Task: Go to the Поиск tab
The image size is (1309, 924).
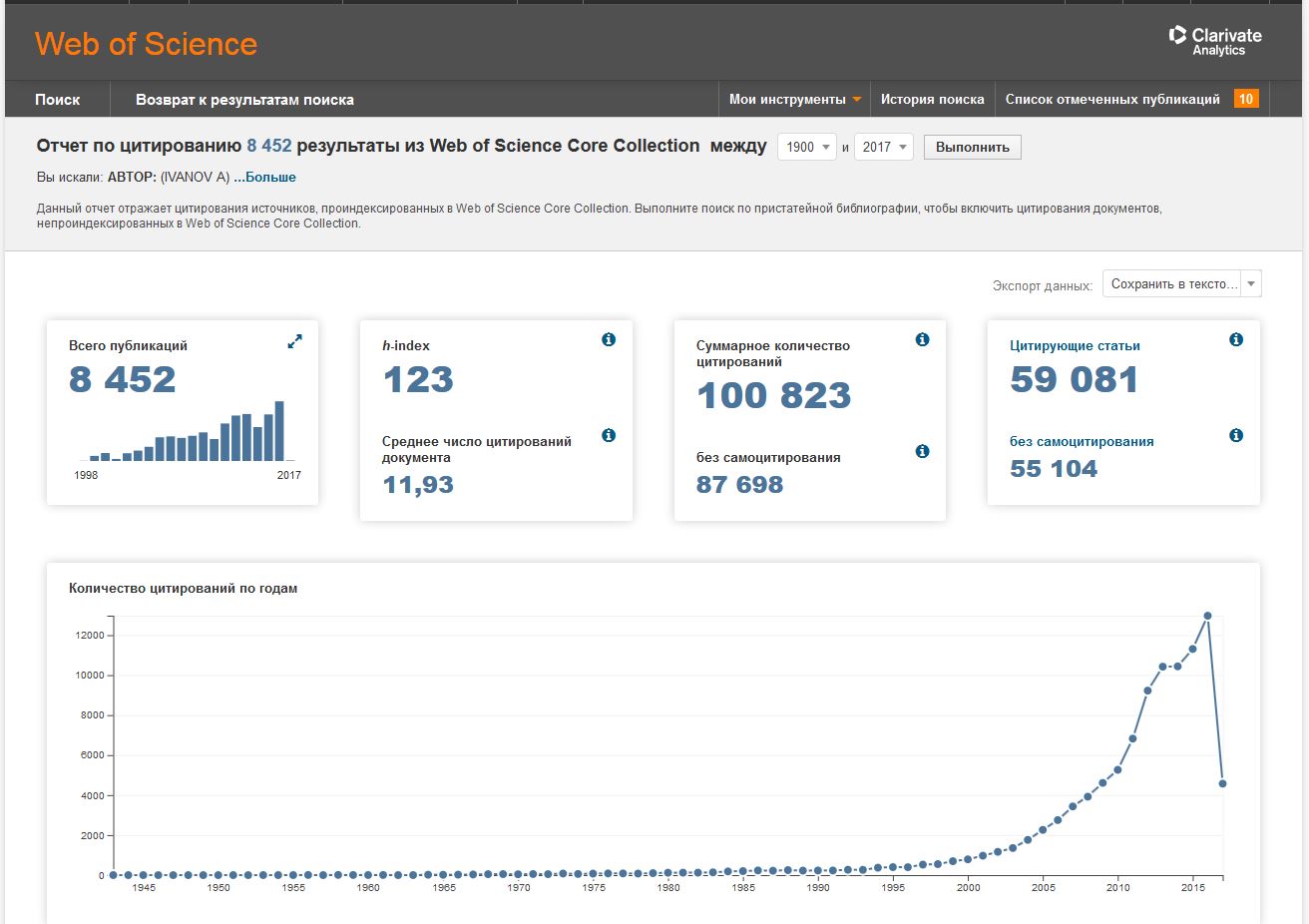Action: [58, 100]
